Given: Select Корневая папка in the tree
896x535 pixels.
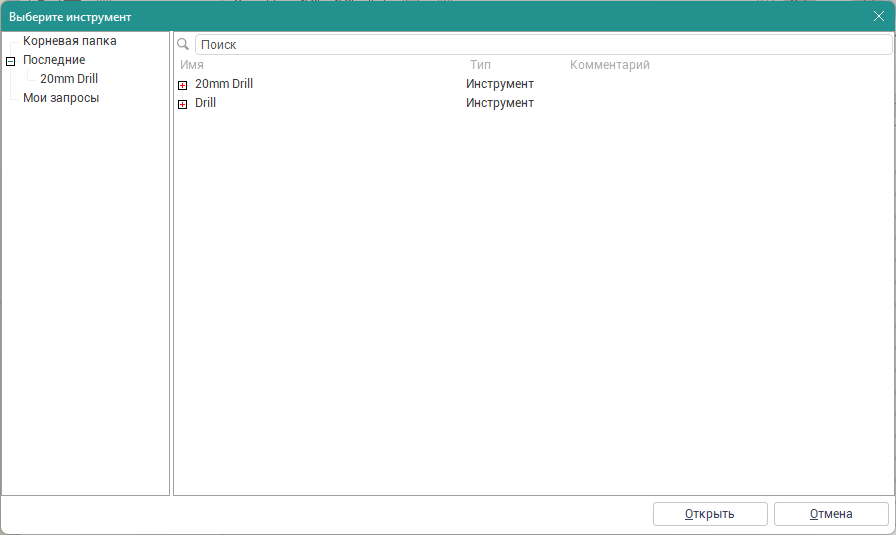Looking at the screenshot, I should [69, 41].
